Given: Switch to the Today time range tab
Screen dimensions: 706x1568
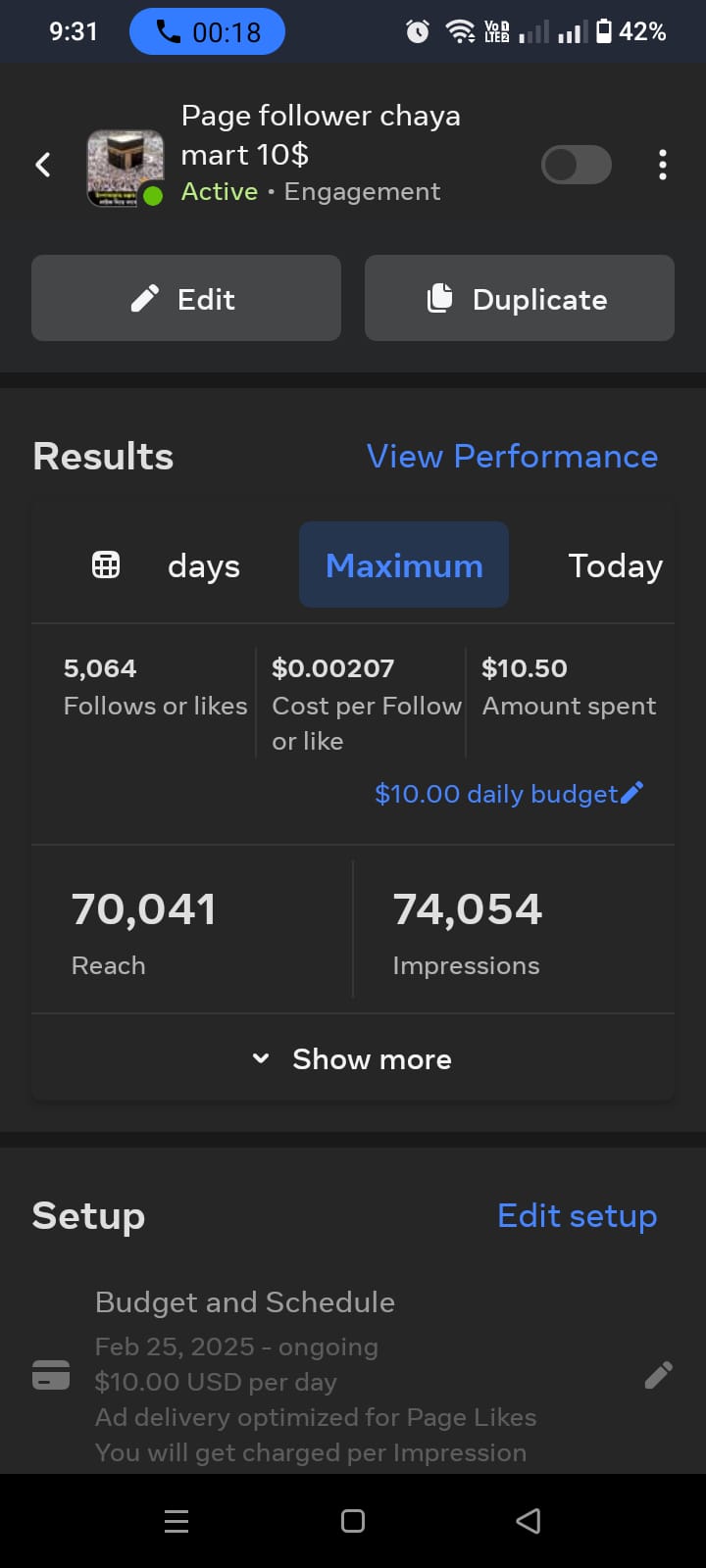Looking at the screenshot, I should [615, 565].
